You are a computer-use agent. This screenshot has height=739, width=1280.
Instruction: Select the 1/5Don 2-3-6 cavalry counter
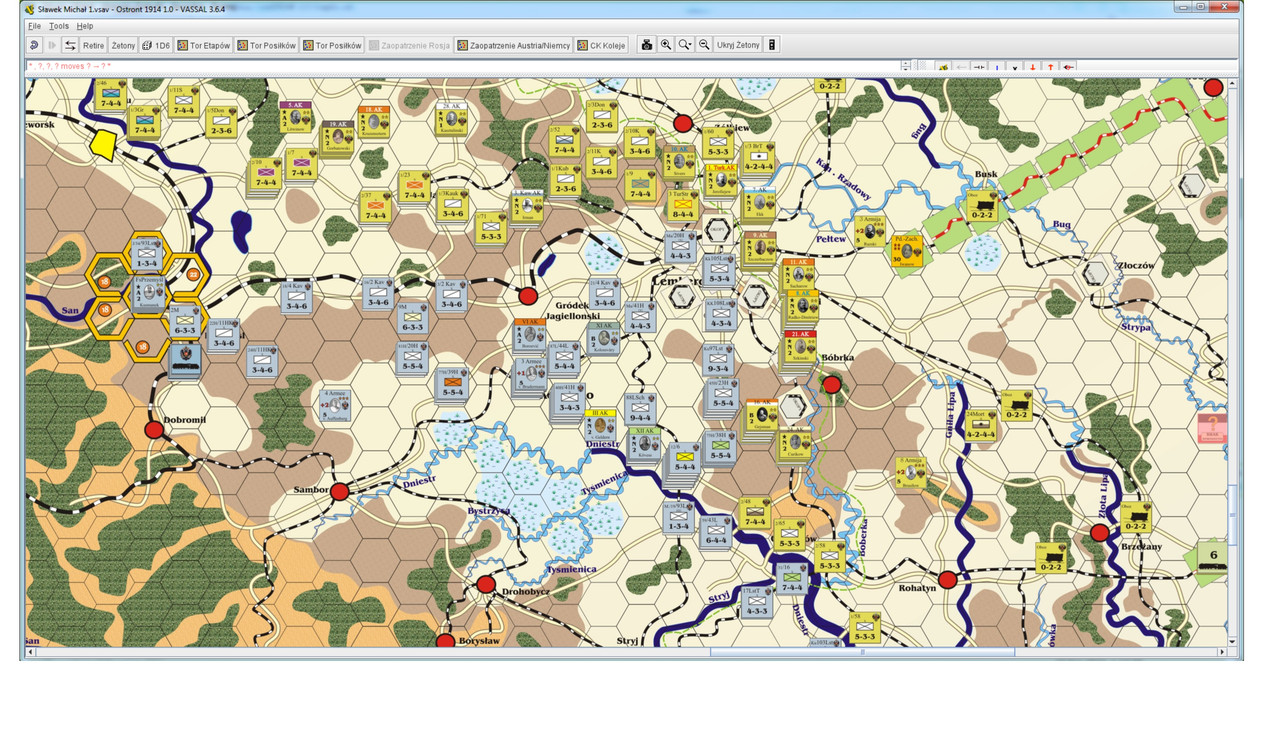click(221, 120)
